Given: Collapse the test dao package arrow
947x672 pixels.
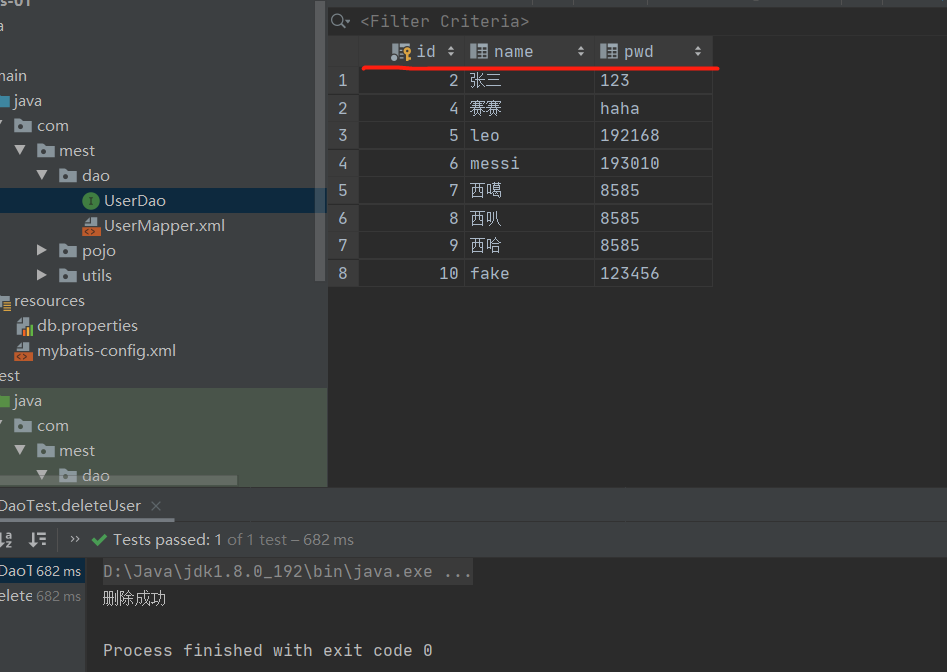Looking at the screenshot, I should 42,475.
